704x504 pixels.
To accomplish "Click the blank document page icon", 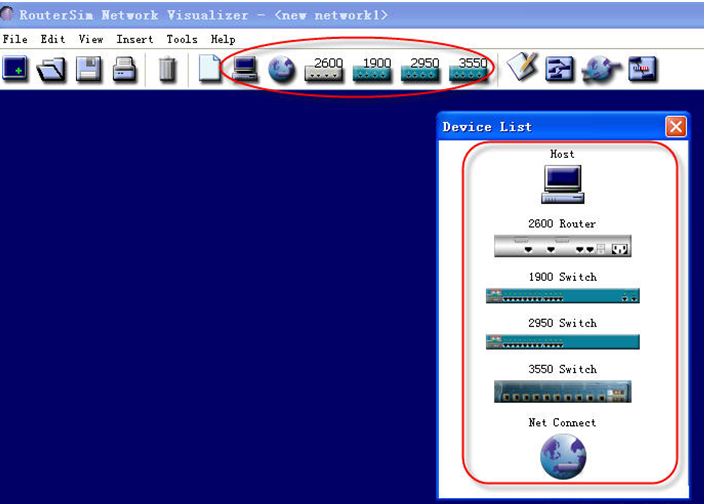I will pos(209,68).
